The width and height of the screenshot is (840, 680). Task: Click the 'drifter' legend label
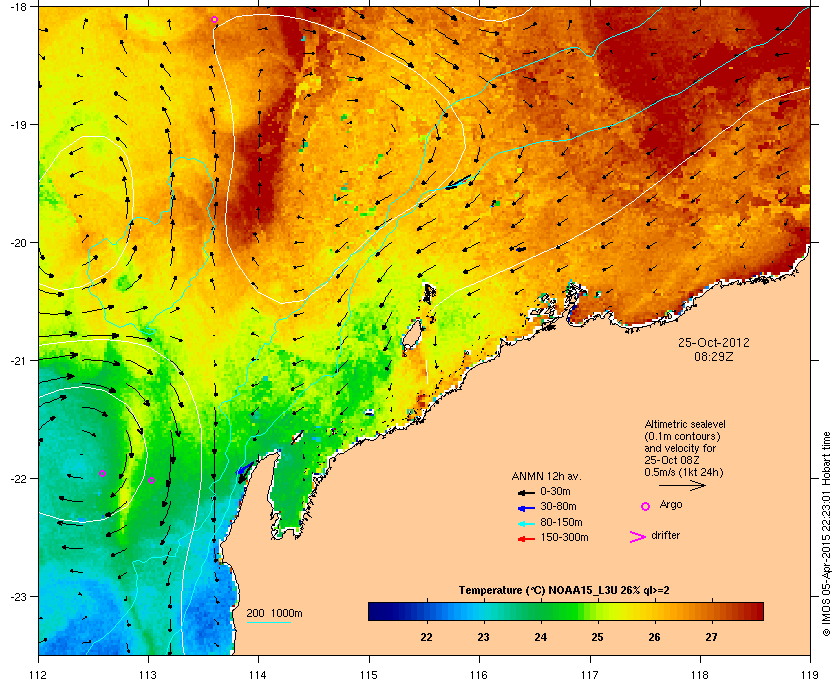pos(665,535)
